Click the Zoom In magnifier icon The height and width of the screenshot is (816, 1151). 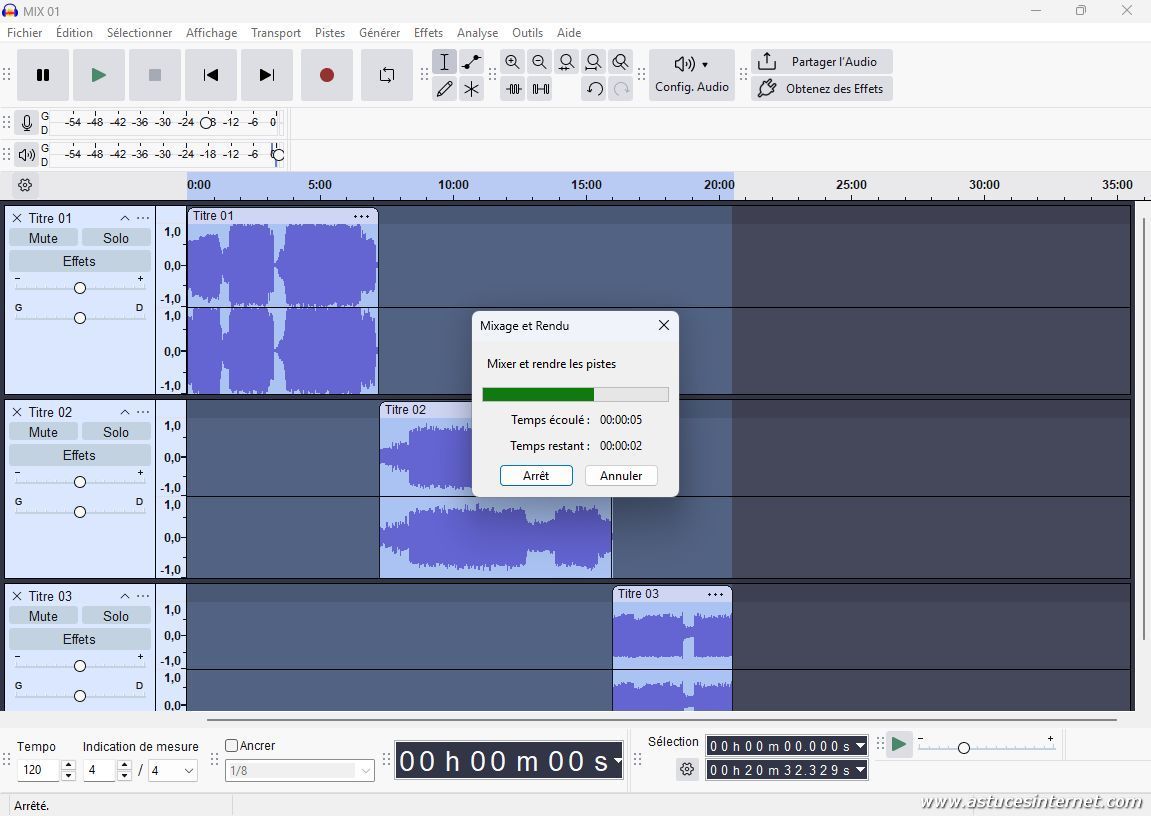click(x=513, y=62)
